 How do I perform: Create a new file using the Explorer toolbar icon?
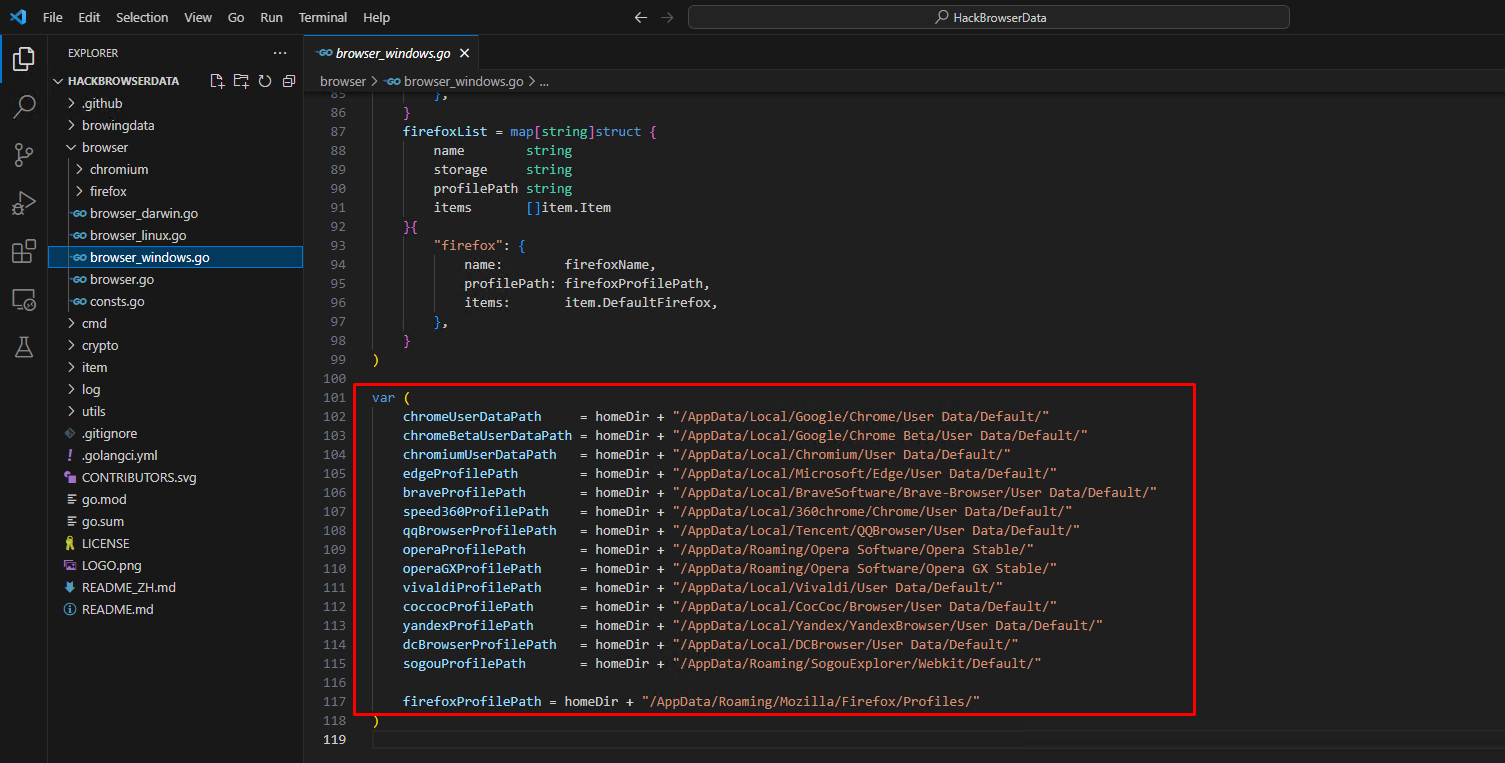point(217,81)
